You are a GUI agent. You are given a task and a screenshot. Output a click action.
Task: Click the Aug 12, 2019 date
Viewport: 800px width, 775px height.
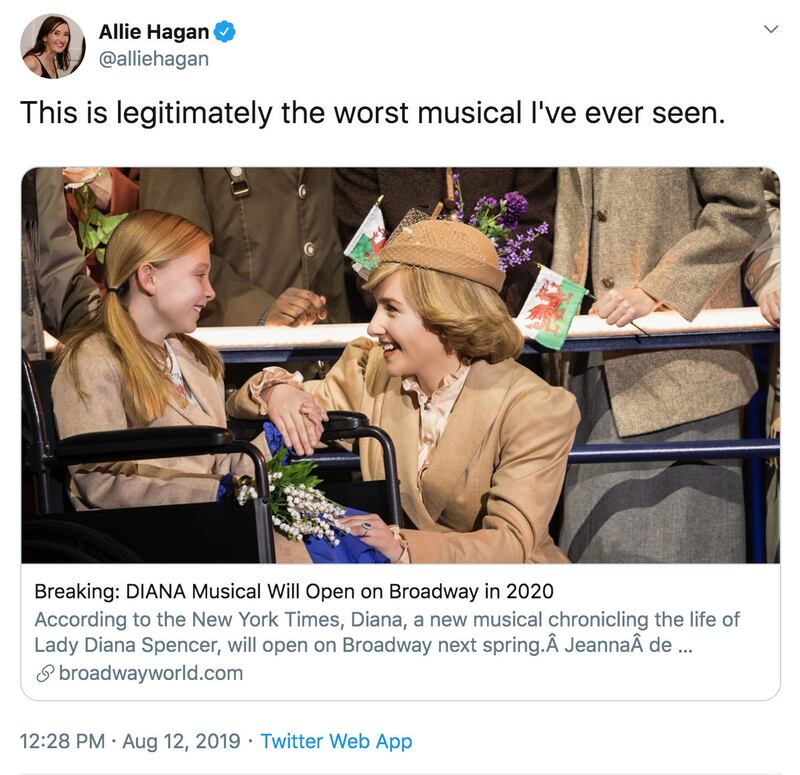pyautogui.click(x=183, y=741)
